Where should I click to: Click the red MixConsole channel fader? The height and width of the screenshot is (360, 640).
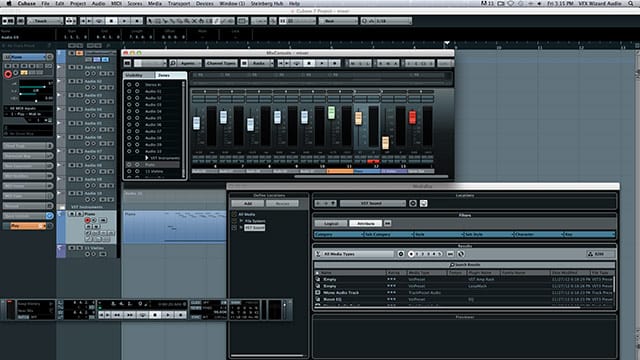[412, 117]
